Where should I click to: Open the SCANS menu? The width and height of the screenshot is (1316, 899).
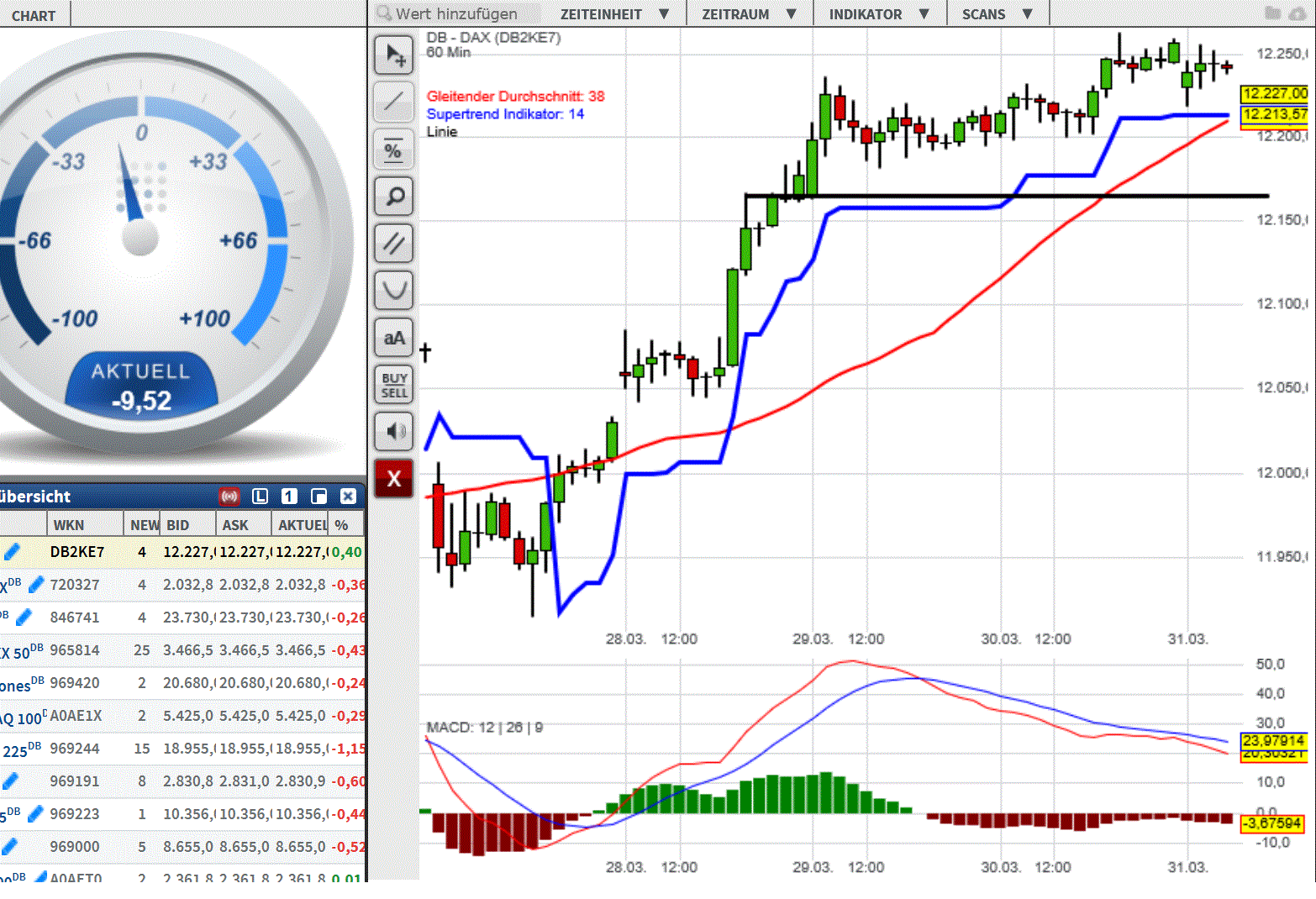tap(997, 13)
